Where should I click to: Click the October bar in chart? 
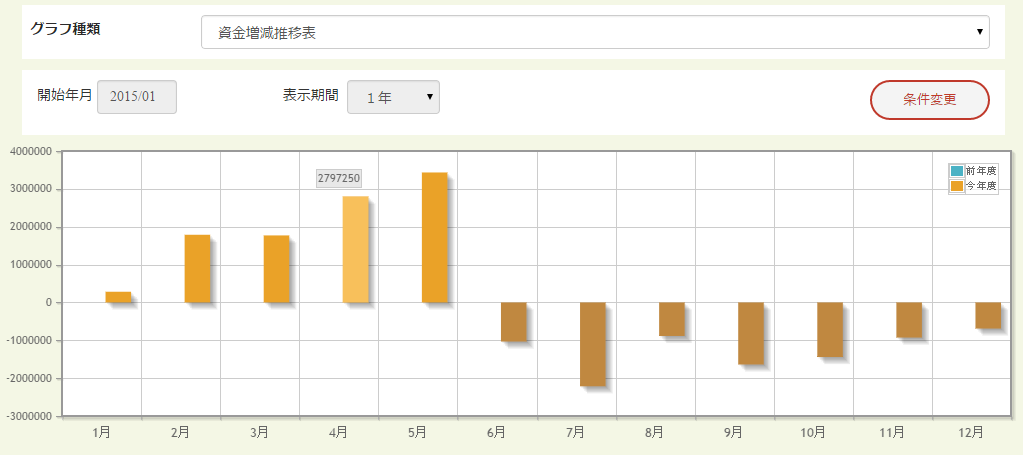(x=830, y=329)
